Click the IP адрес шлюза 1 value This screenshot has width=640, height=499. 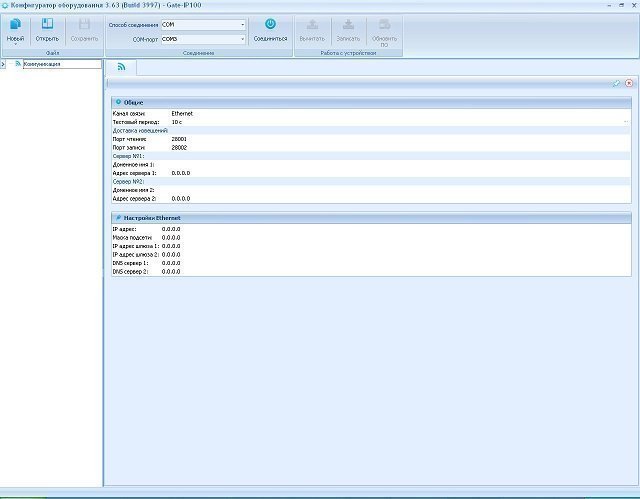pyautogui.click(x=171, y=246)
